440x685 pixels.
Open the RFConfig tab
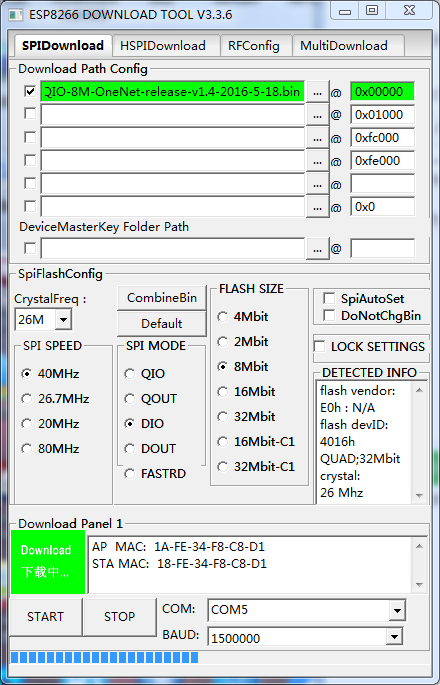coord(254,45)
